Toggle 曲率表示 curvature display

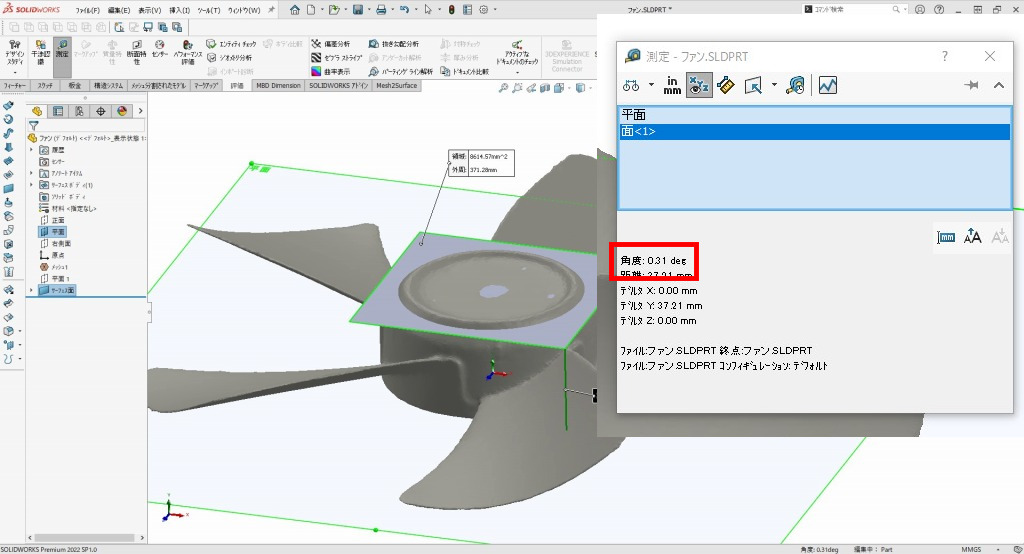coord(330,71)
